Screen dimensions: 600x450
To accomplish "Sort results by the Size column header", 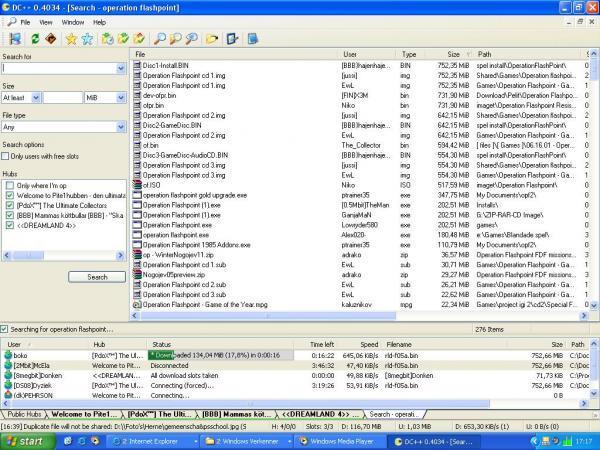I will [x=448, y=54].
